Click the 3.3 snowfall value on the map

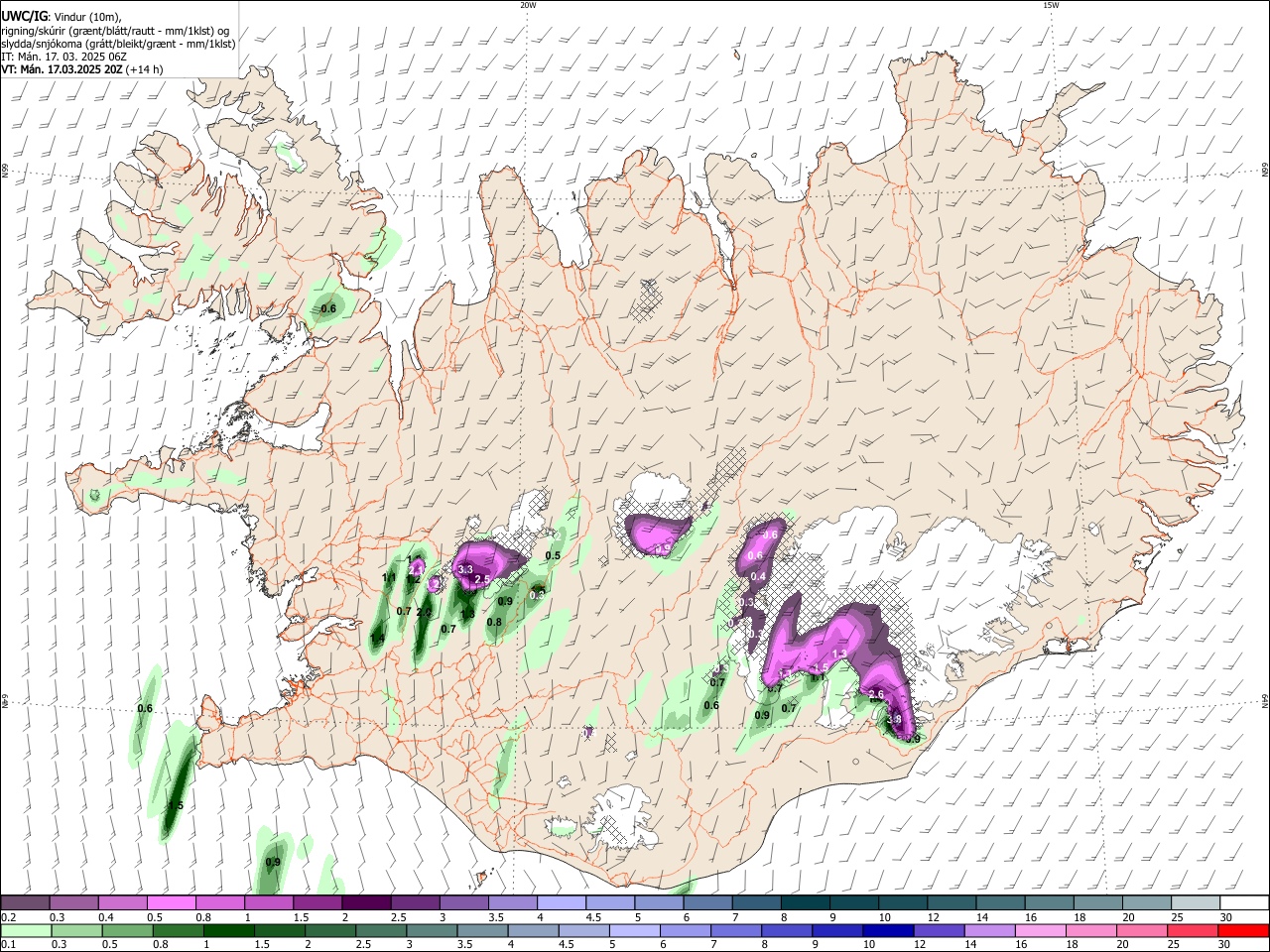[464, 569]
